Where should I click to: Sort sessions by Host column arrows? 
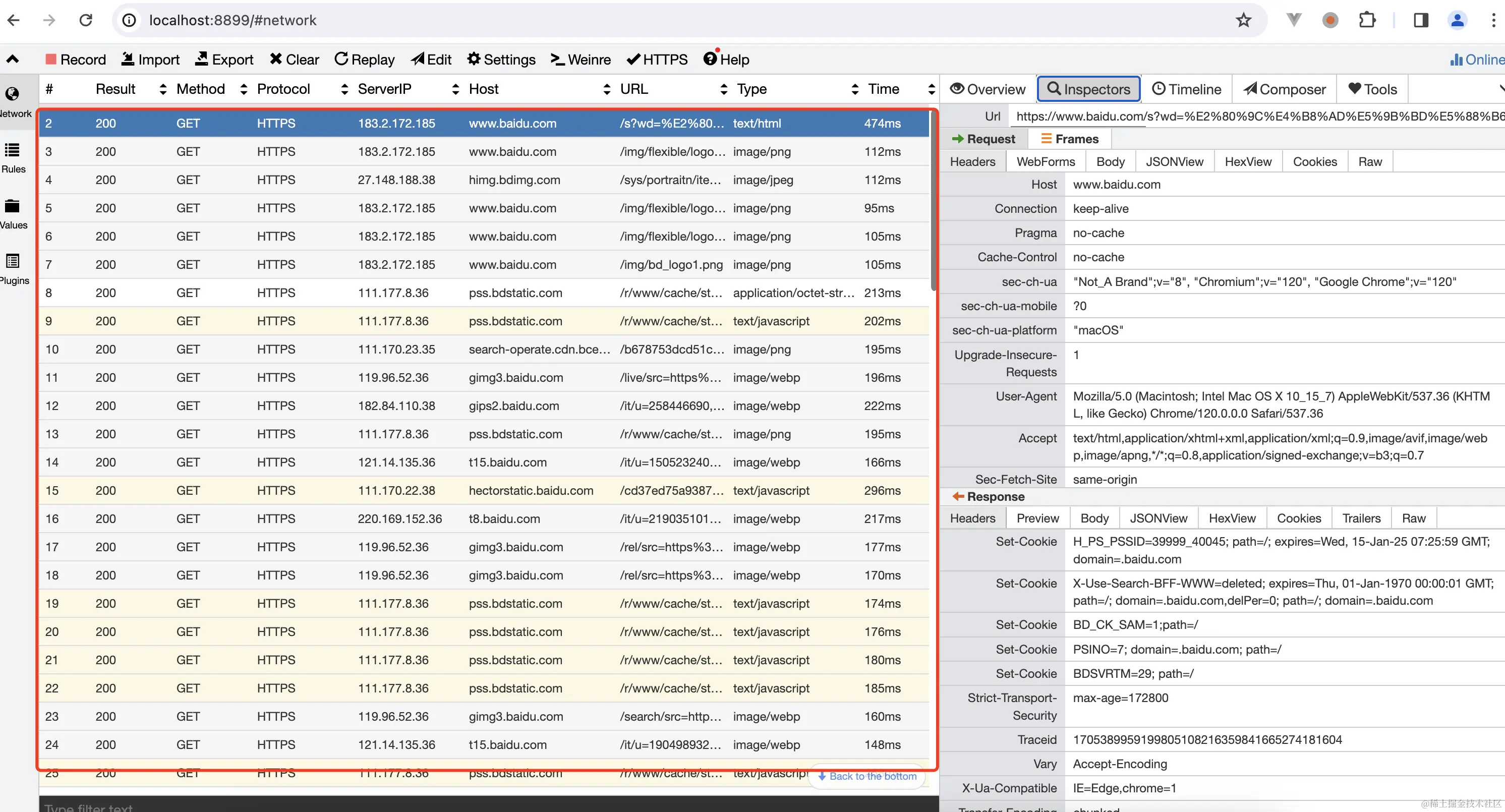(607, 89)
